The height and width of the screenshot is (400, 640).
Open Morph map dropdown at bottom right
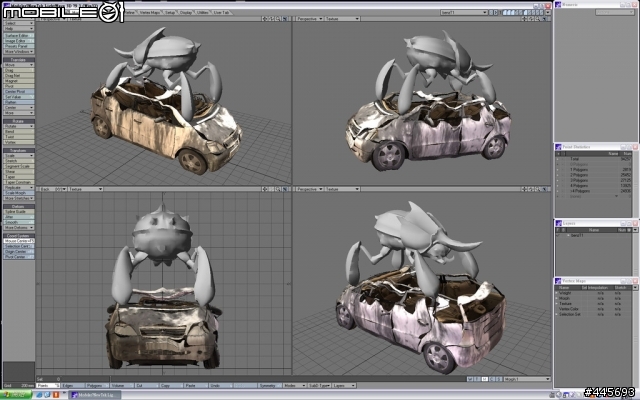pyautogui.click(x=527, y=379)
